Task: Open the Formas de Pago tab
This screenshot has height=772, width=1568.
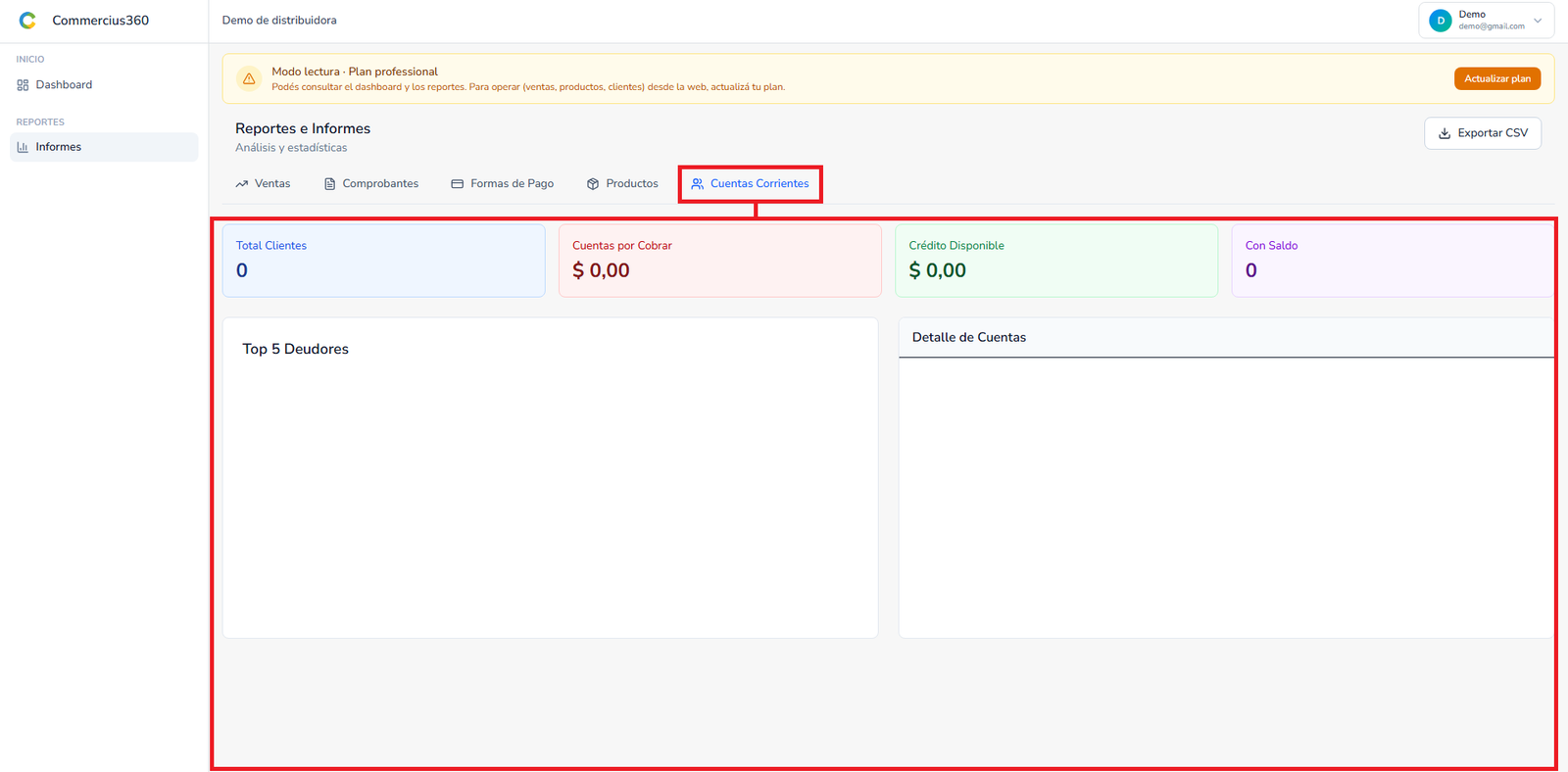Action: [503, 184]
